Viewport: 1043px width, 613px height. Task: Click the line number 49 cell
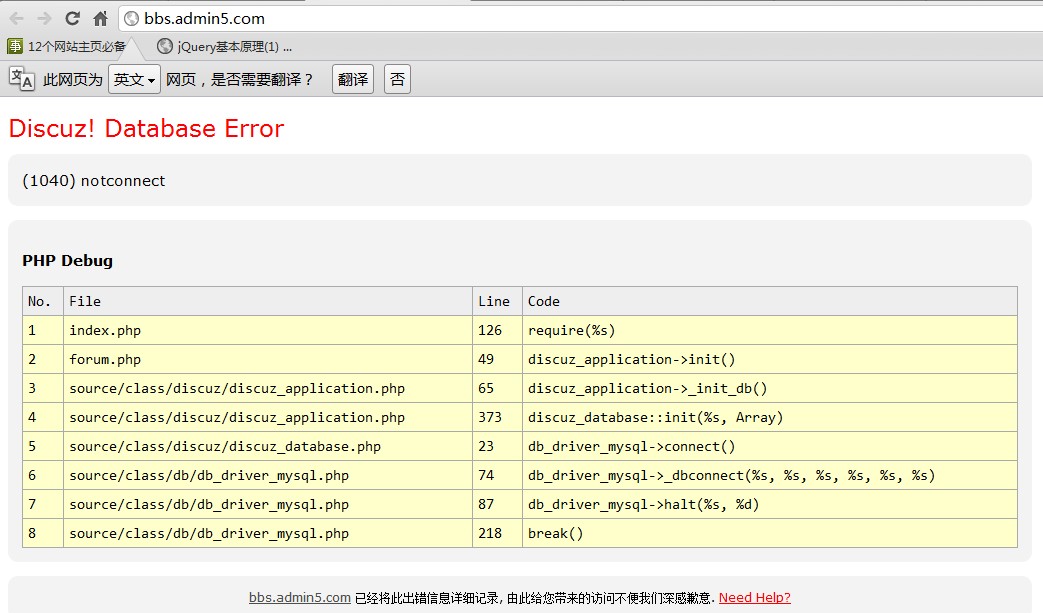click(x=498, y=360)
